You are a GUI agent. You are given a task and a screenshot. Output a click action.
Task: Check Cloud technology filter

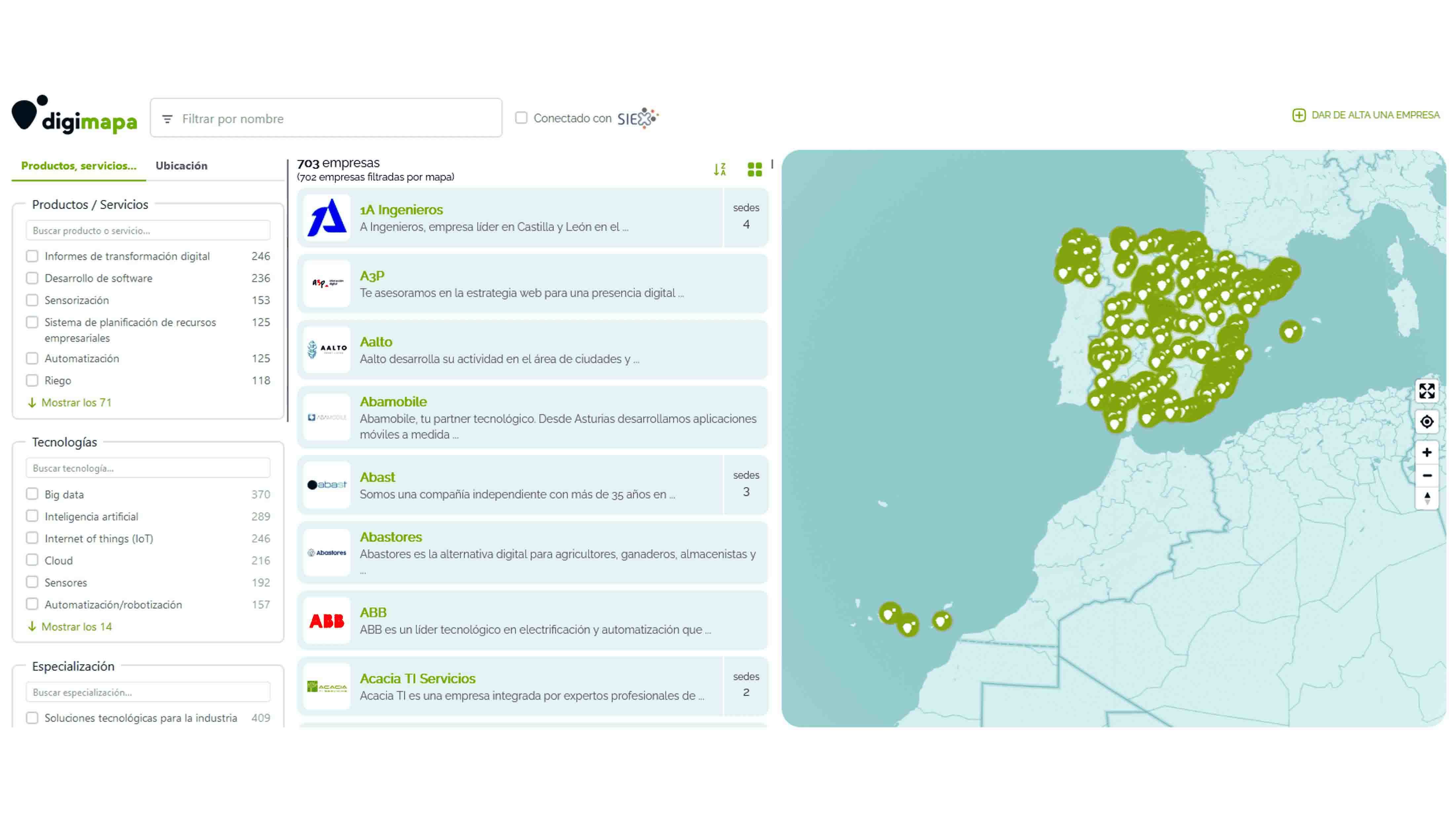click(x=32, y=560)
